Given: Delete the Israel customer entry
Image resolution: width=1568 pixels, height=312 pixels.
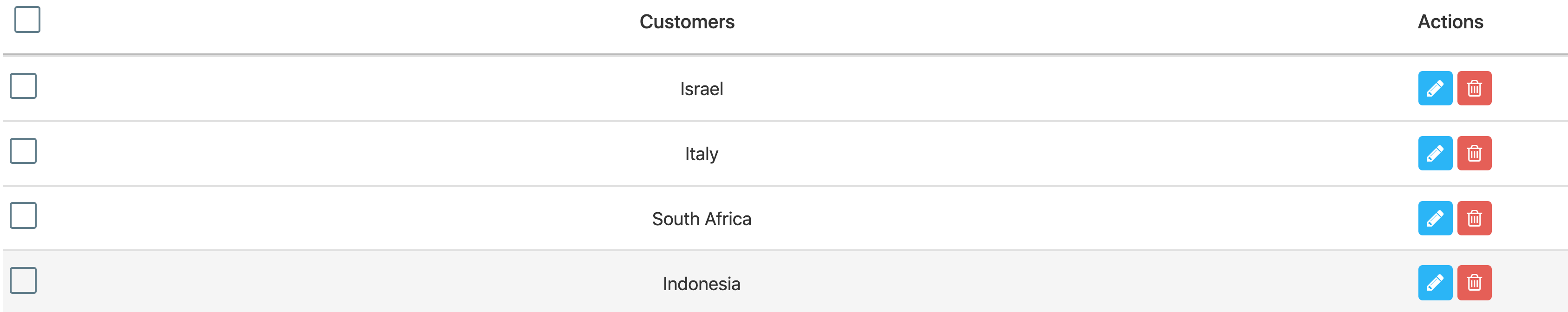Looking at the screenshot, I should (x=1474, y=88).
